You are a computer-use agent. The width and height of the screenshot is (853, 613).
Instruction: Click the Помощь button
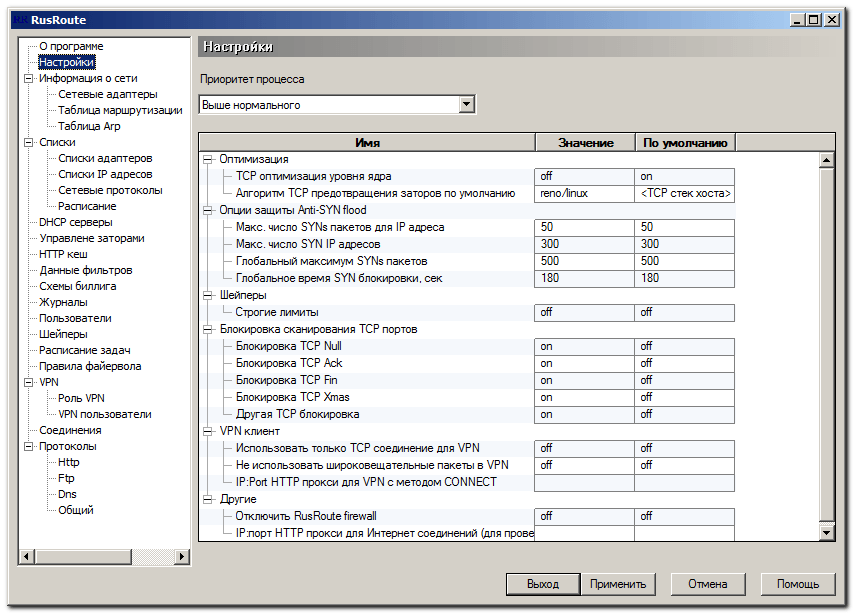coord(798,584)
